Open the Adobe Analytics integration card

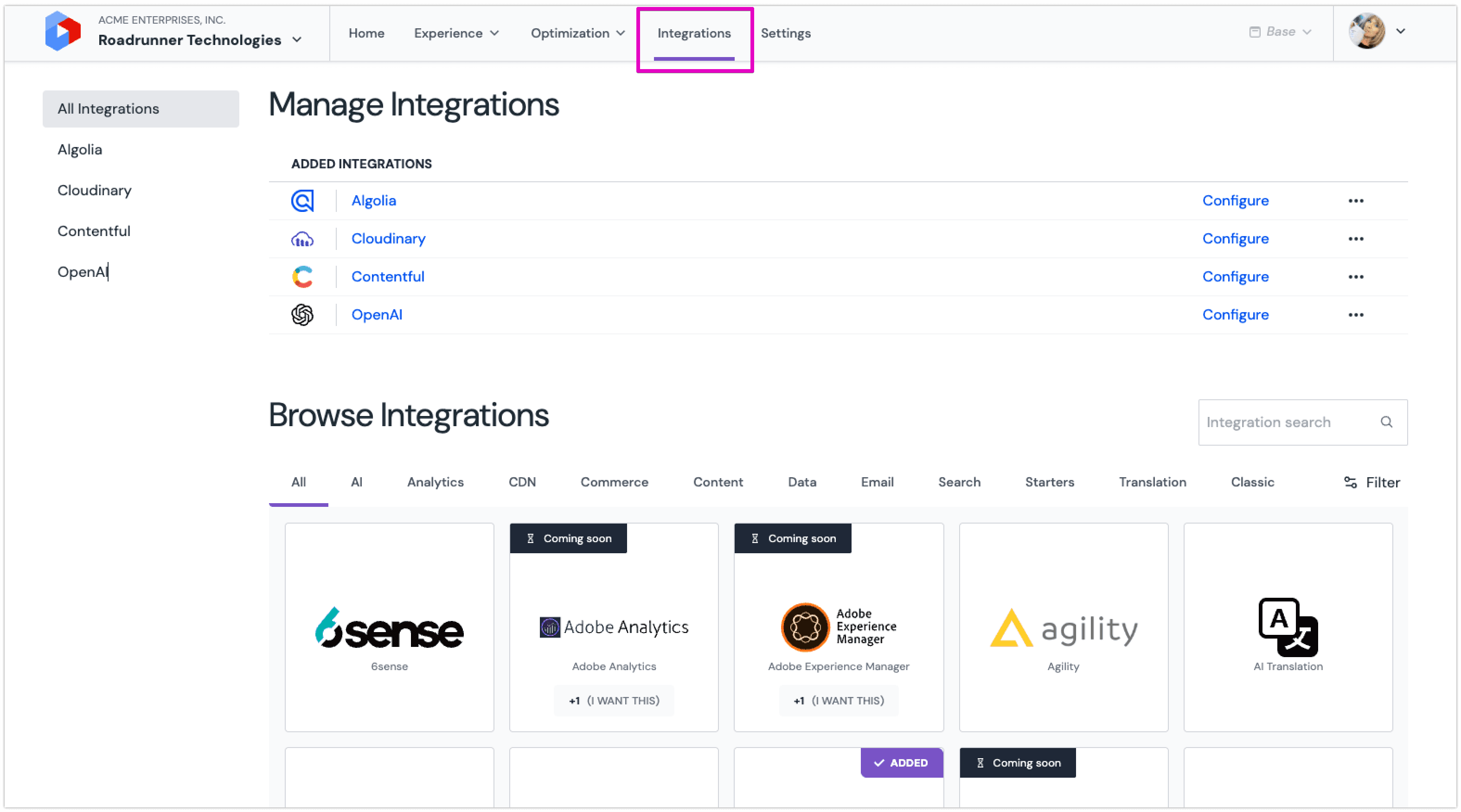coord(614,627)
